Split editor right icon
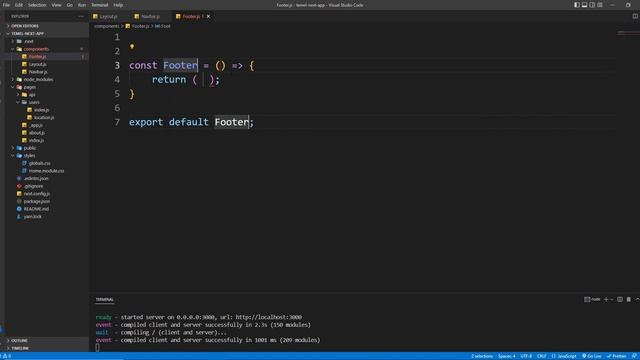 635,16
